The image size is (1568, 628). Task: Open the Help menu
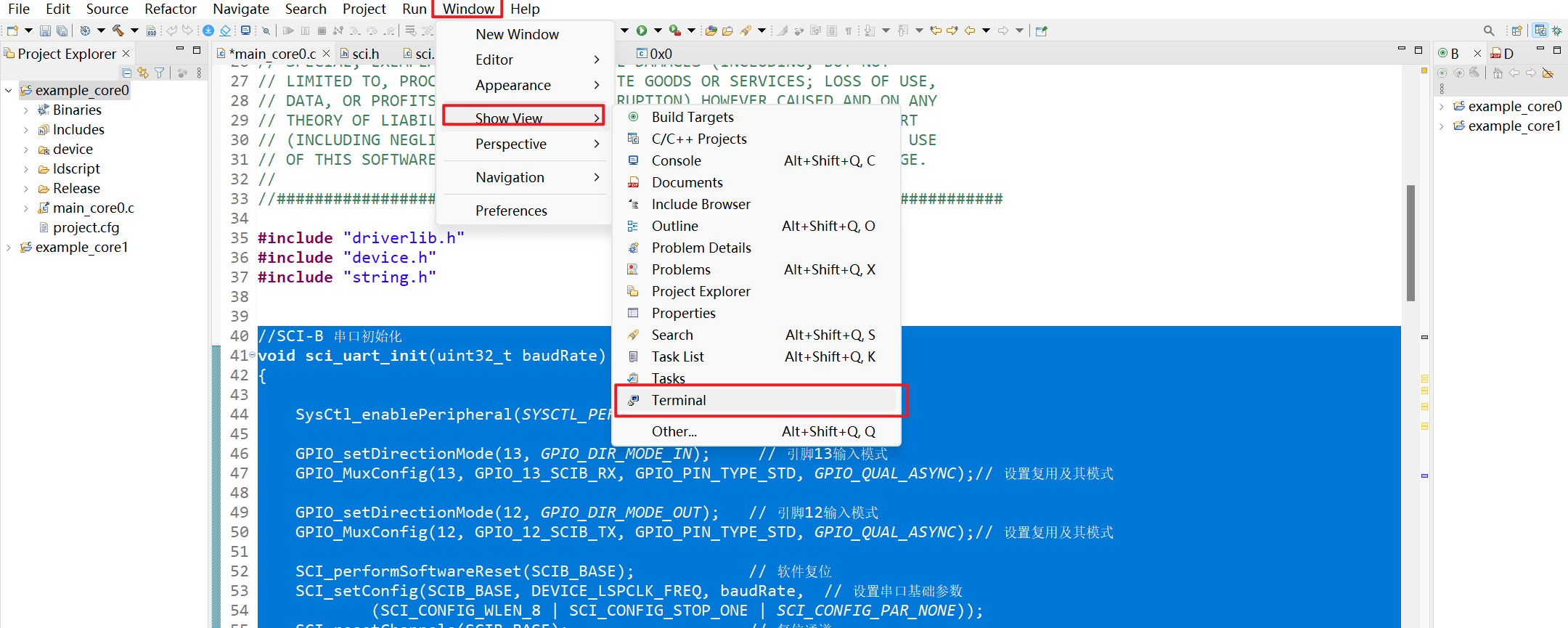pyautogui.click(x=525, y=9)
